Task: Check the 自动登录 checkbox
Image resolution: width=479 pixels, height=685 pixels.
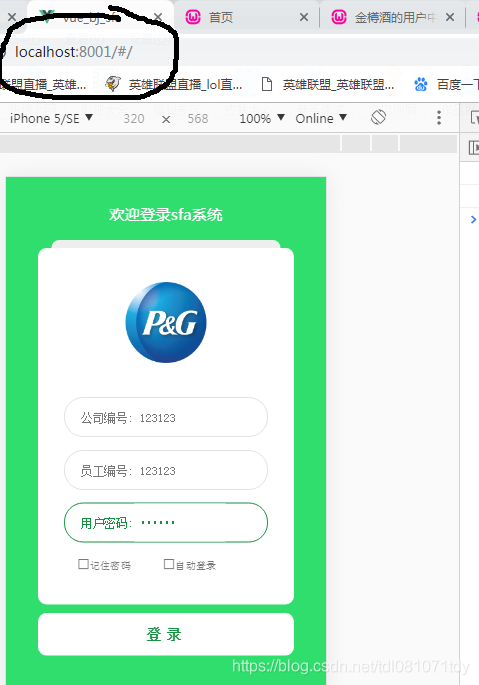Action: point(169,564)
